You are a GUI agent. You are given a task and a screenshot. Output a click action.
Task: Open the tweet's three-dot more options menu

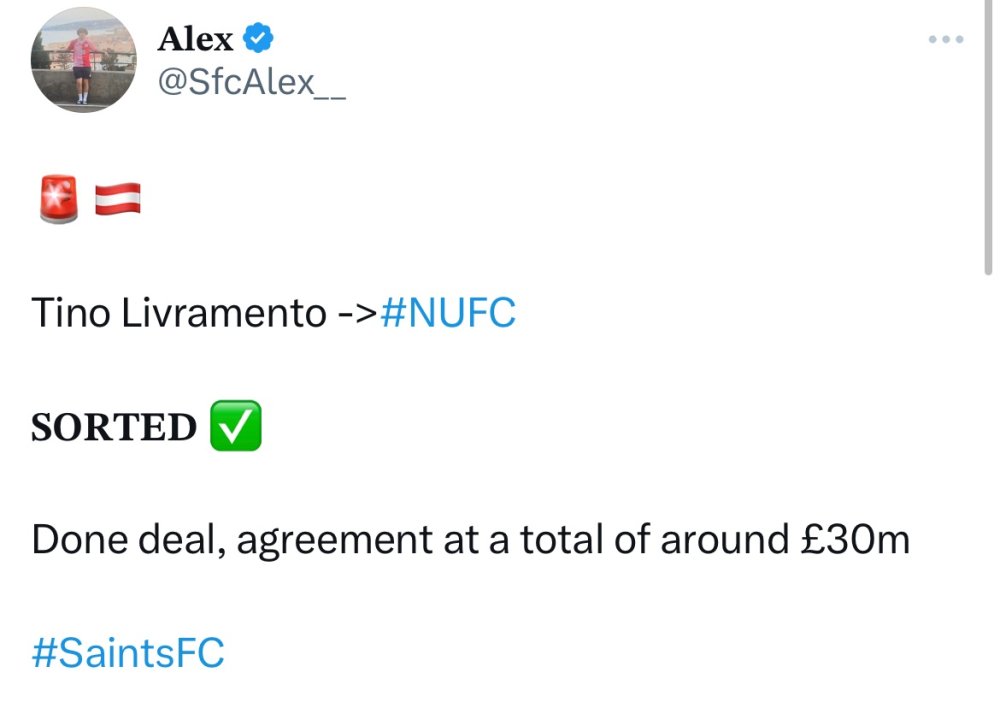coord(945,39)
